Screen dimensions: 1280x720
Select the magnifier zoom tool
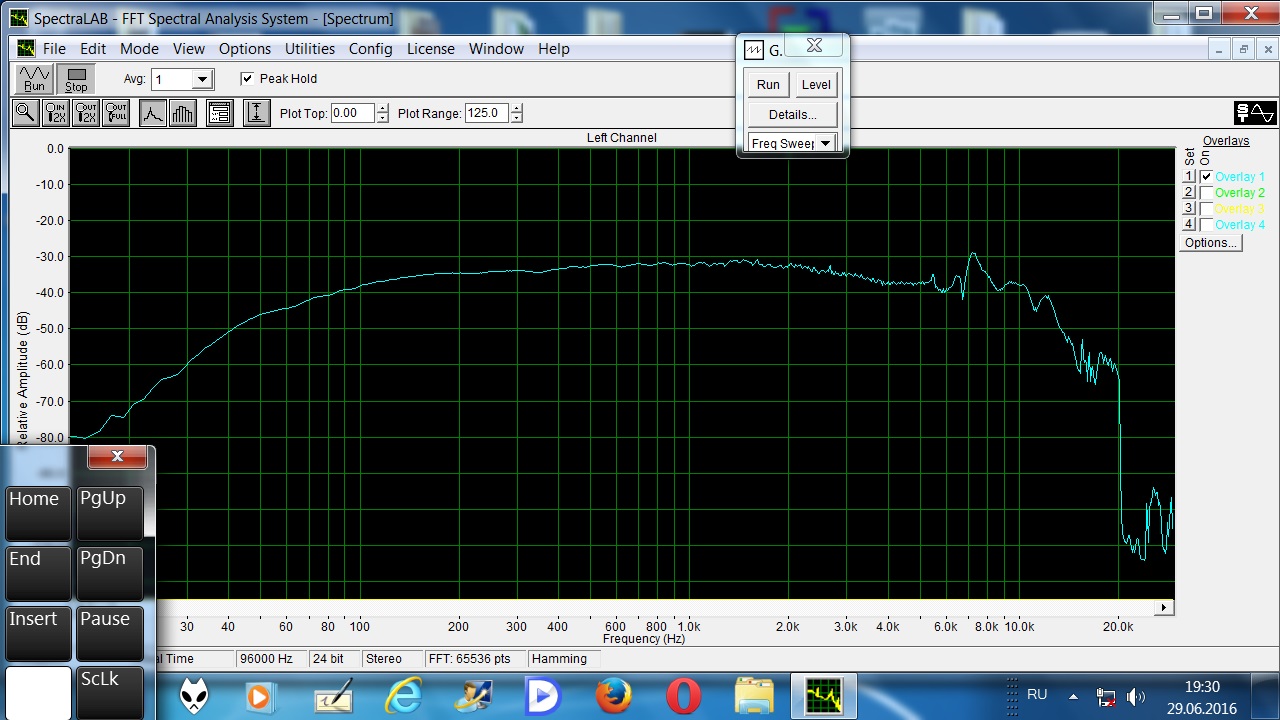(x=25, y=113)
